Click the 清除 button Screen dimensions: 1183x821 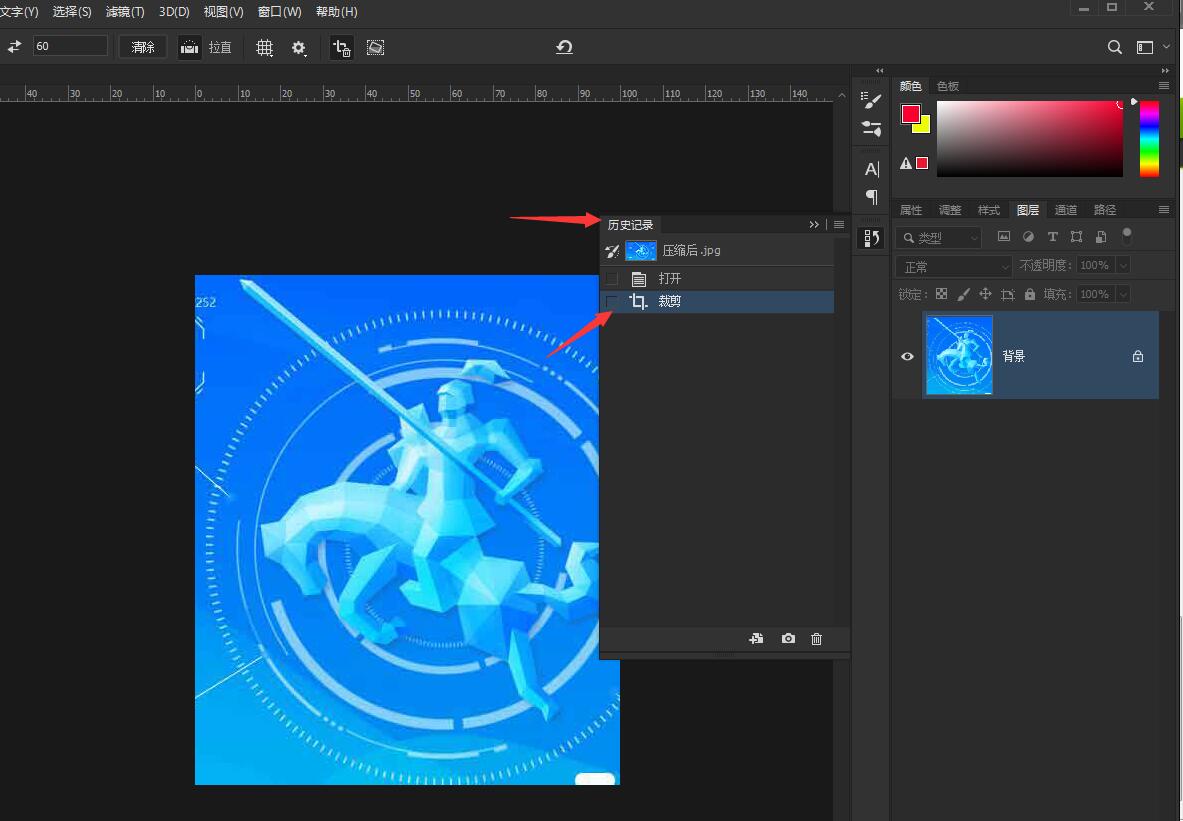click(143, 47)
